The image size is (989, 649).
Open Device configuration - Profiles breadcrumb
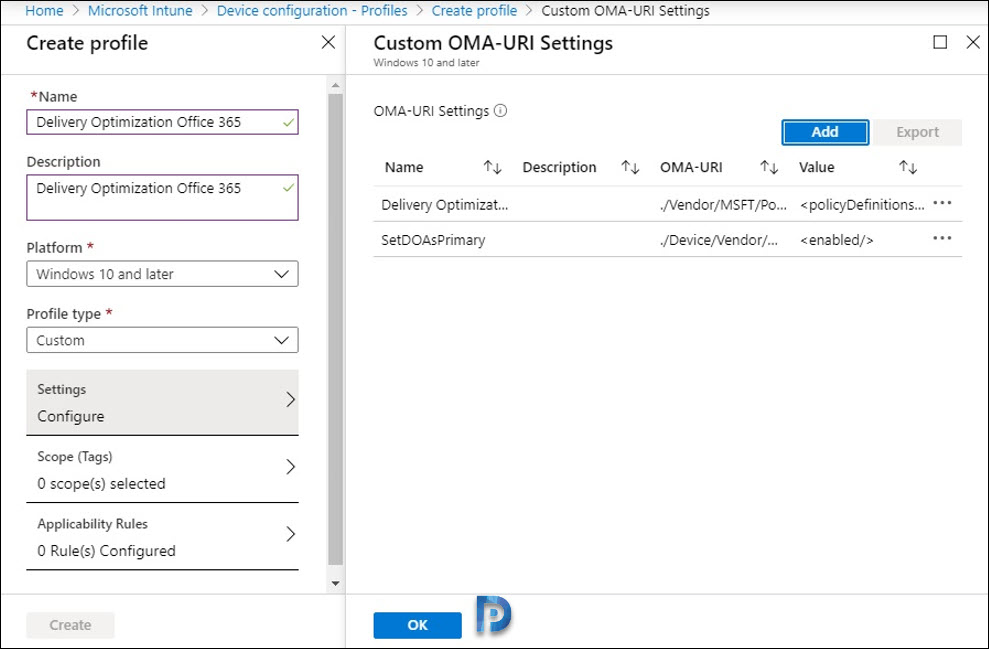click(x=312, y=11)
